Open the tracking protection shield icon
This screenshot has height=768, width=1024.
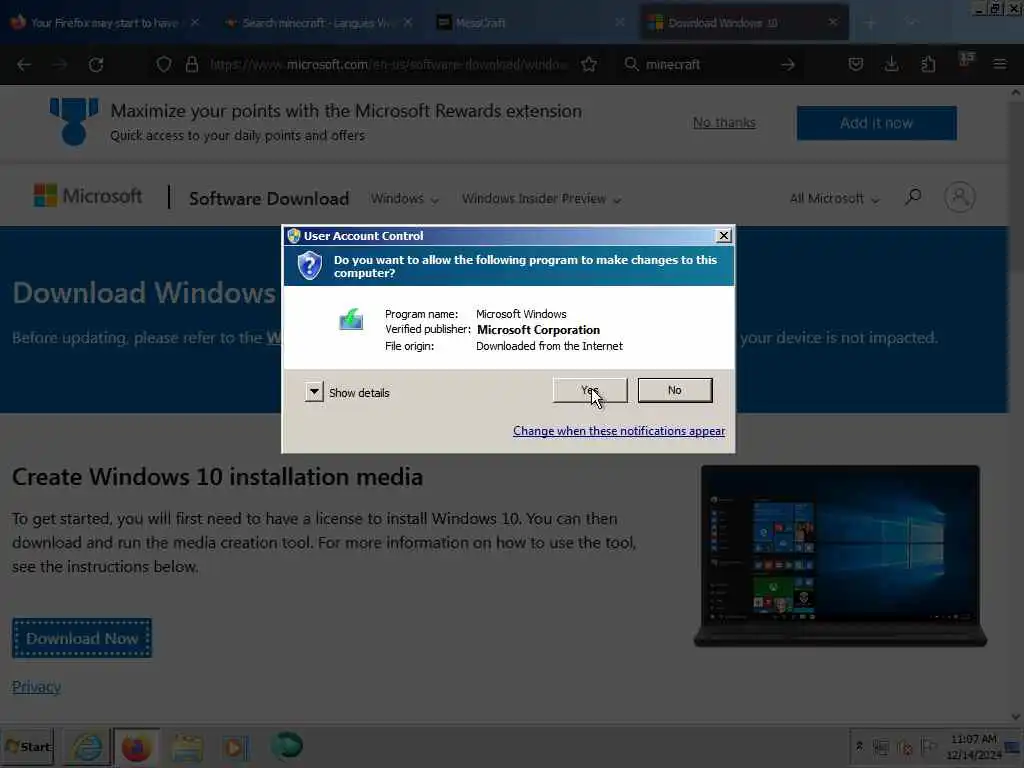[x=164, y=65]
